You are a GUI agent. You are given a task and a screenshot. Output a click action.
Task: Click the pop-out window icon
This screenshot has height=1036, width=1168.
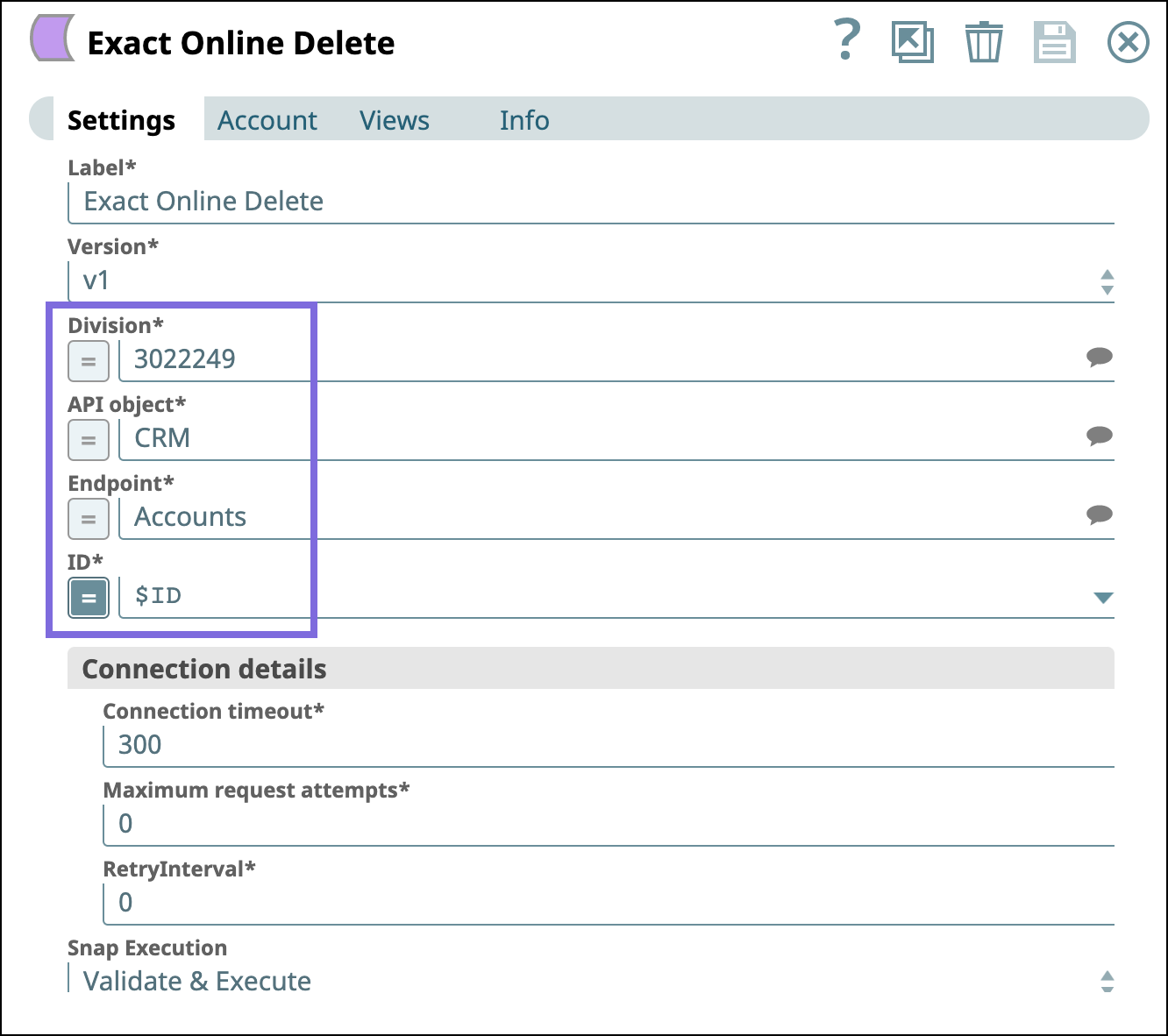point(912,42)
